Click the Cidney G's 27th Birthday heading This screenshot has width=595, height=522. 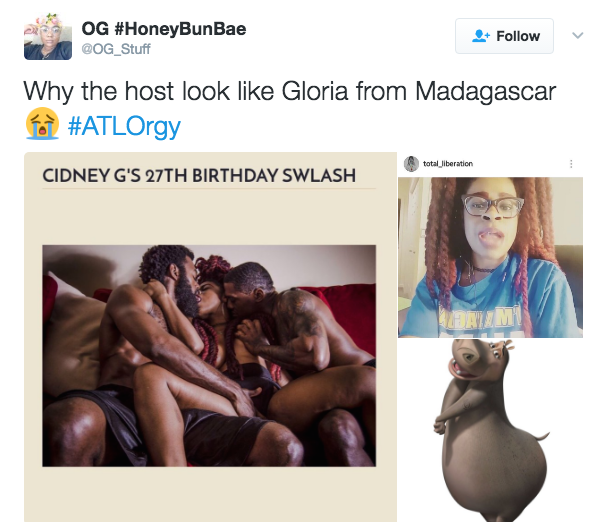199,176
